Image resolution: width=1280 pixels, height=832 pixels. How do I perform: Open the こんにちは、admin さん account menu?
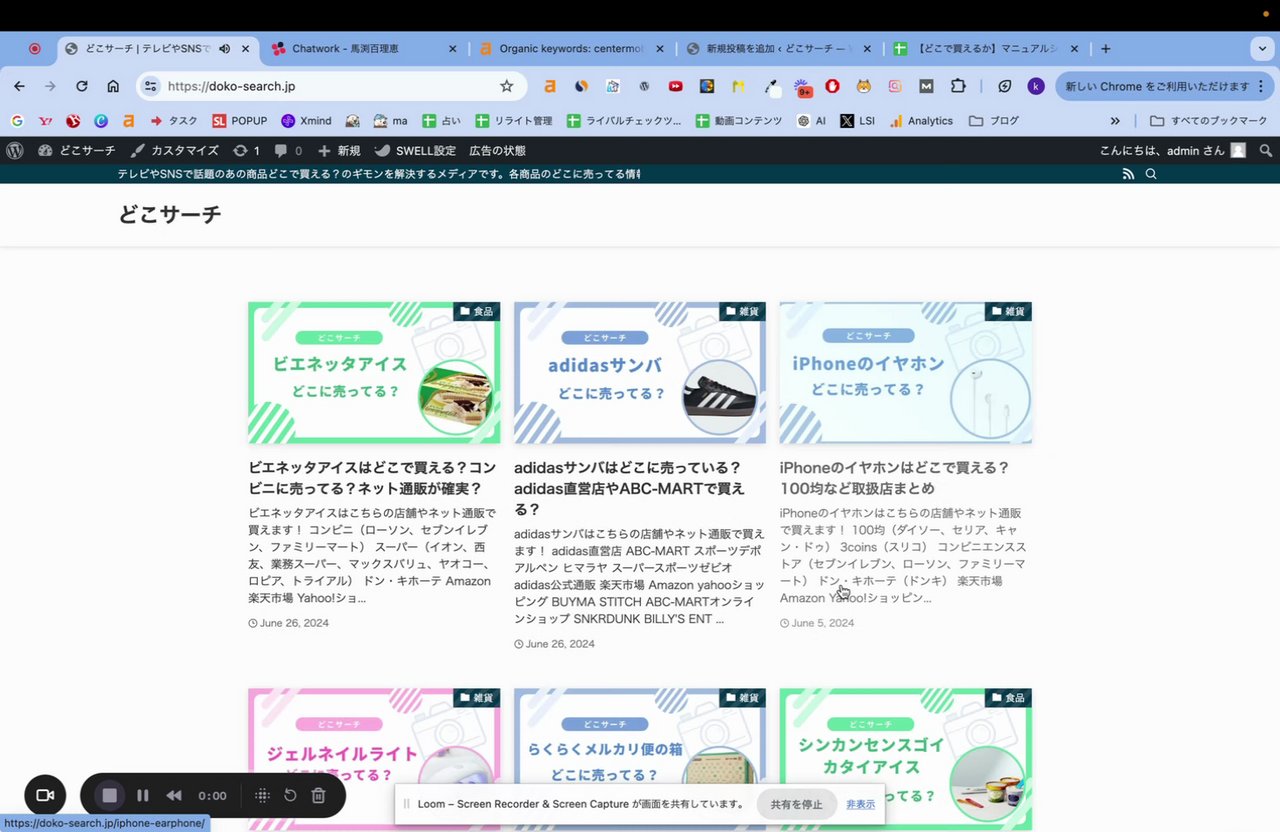click(1173, 150)
